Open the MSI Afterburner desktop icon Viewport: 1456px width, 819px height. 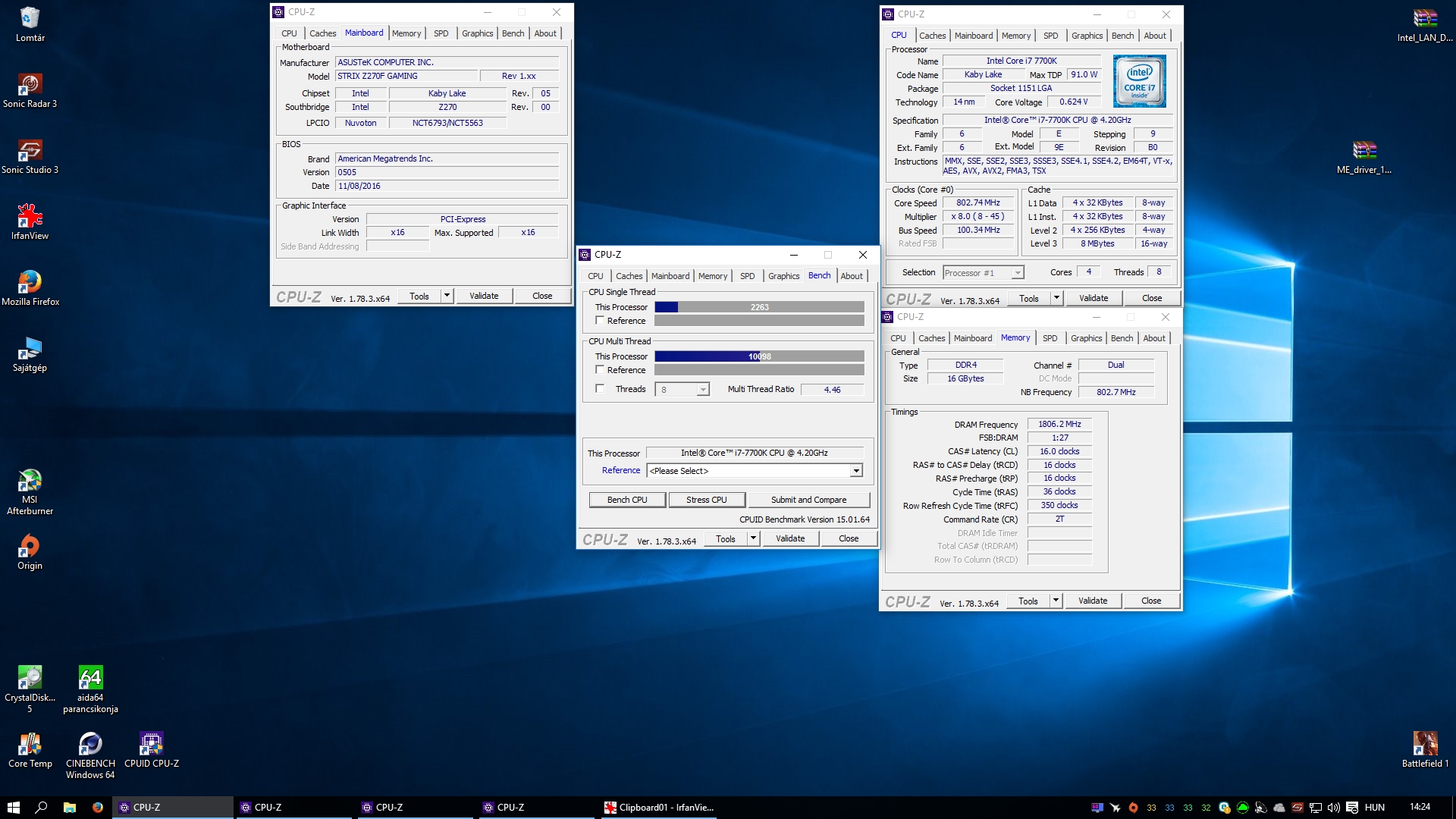[30, 492]
